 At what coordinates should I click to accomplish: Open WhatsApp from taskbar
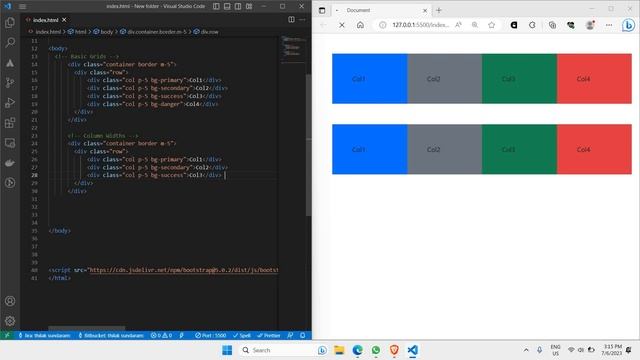(376, 350)
